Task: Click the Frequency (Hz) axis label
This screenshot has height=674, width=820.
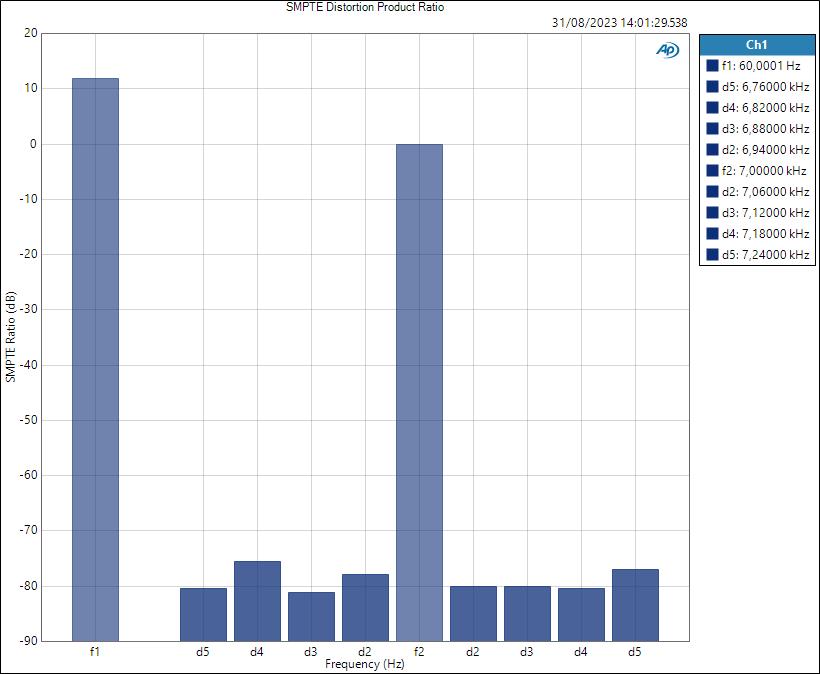Action: pos(365,664)
